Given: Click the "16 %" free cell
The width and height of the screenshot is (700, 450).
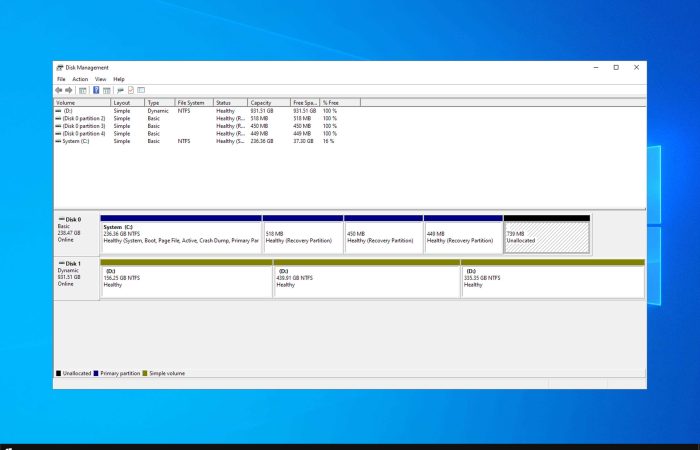Looking at the screenshot, I should tap(329, 141).
